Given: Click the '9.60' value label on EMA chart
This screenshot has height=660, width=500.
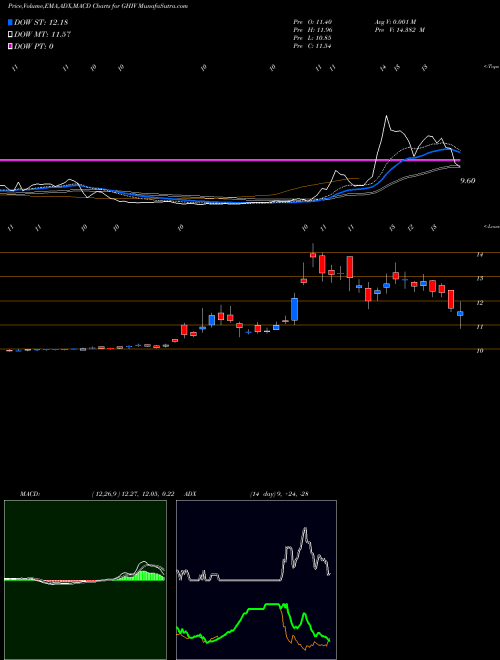Looking at the screenshot, I should point(468,181).
